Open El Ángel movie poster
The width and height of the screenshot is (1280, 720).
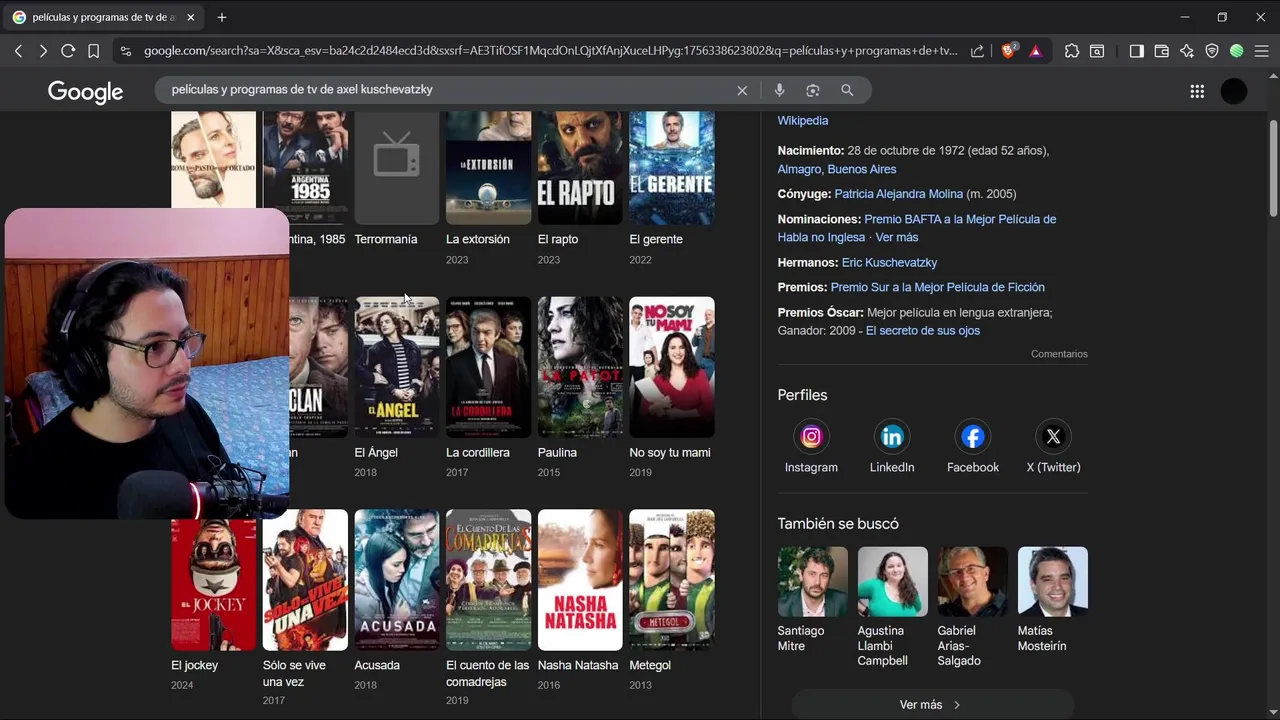[x=397, y=367]
